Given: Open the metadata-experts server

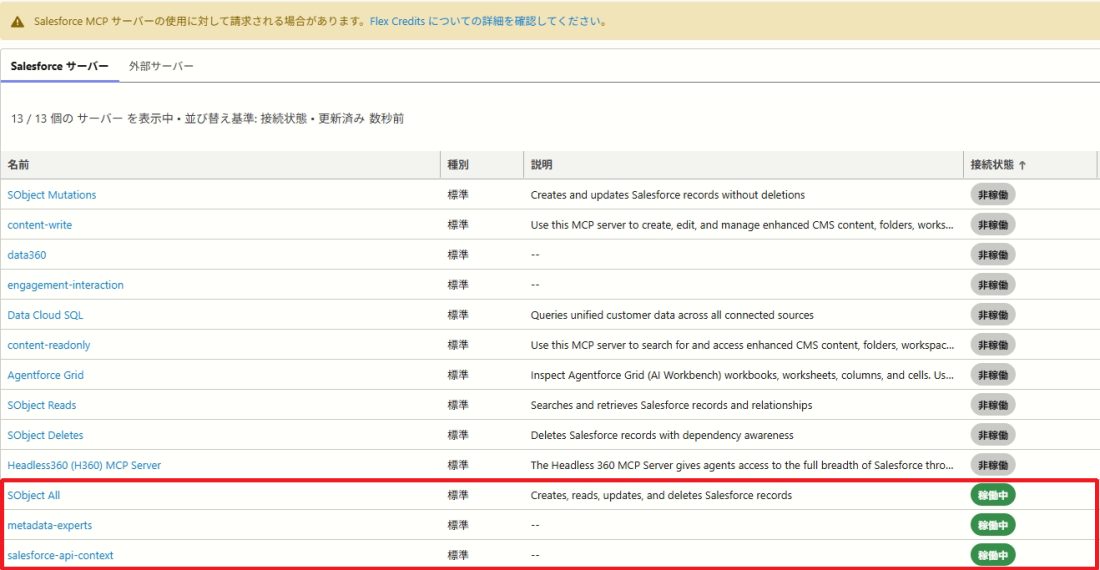Looking at the screenshot, I should (x=49, y=525).
